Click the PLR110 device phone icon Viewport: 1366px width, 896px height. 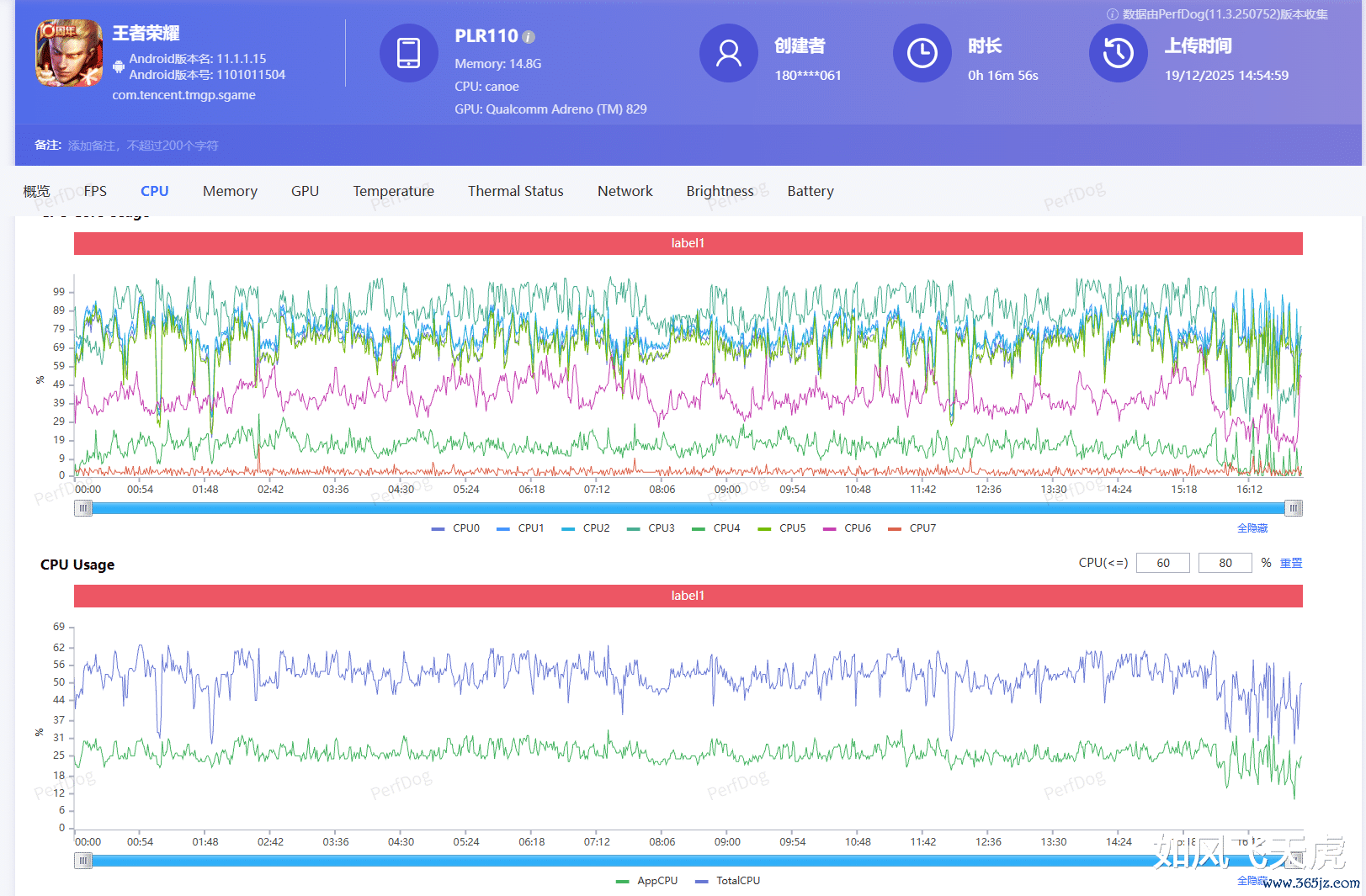408,53
